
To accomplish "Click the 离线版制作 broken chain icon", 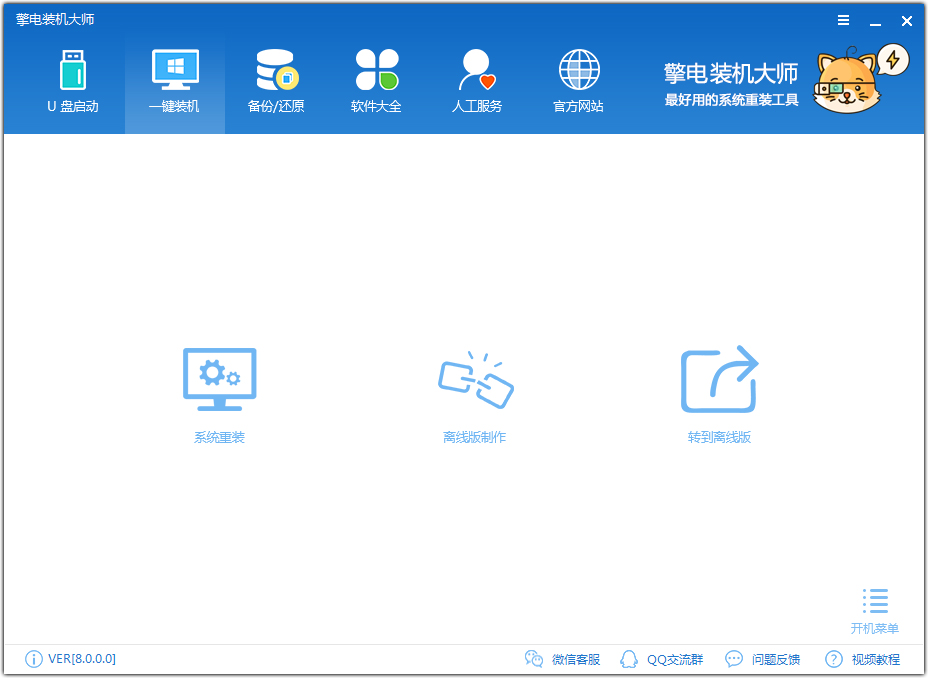I will 475,379.
